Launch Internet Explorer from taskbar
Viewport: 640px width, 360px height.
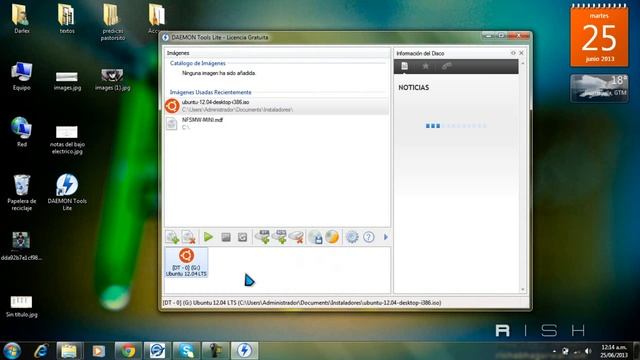click(41, 351)
